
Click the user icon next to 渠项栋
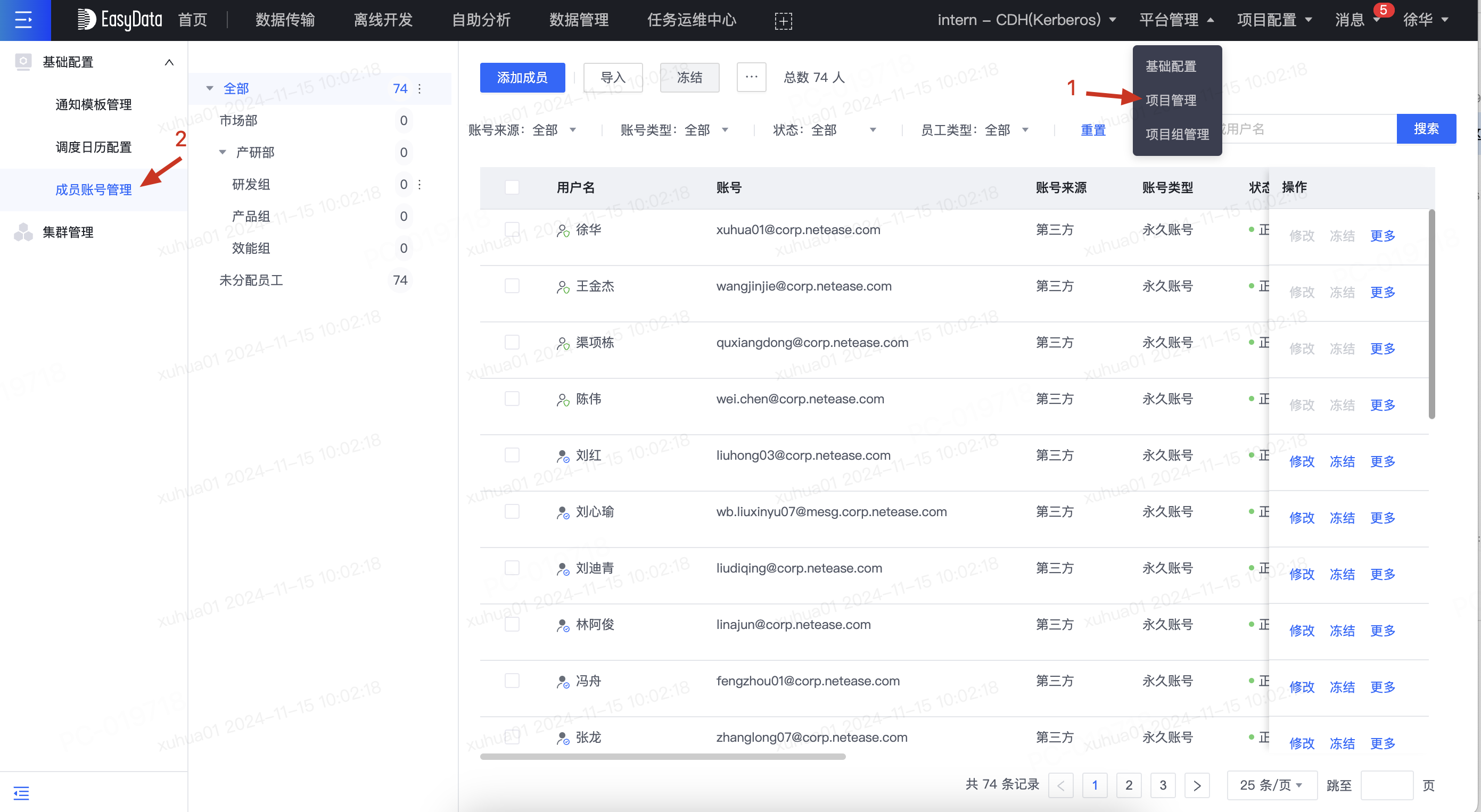563,343
